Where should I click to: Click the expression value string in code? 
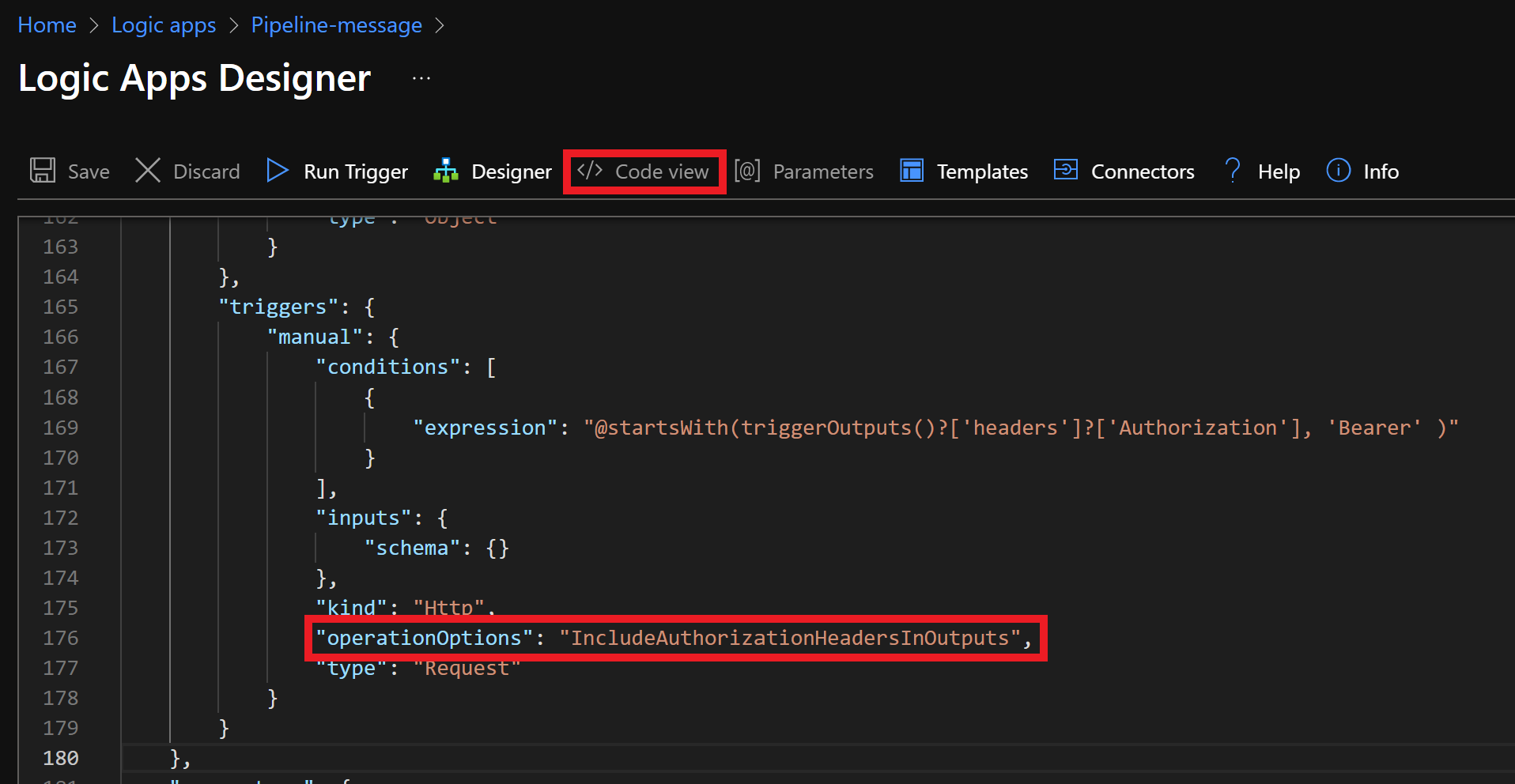(x=1020, y=428)
